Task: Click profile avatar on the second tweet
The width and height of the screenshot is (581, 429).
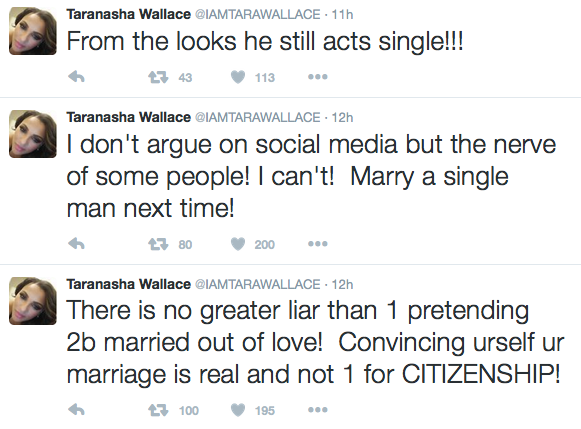Action: [33, 134]
